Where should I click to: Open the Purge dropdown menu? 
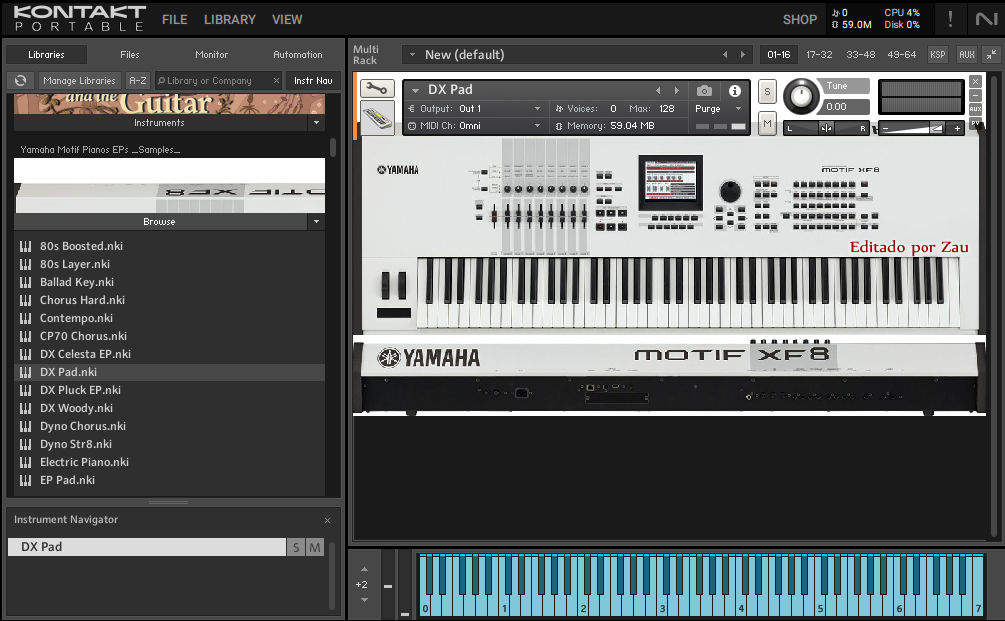coord(738,109)
